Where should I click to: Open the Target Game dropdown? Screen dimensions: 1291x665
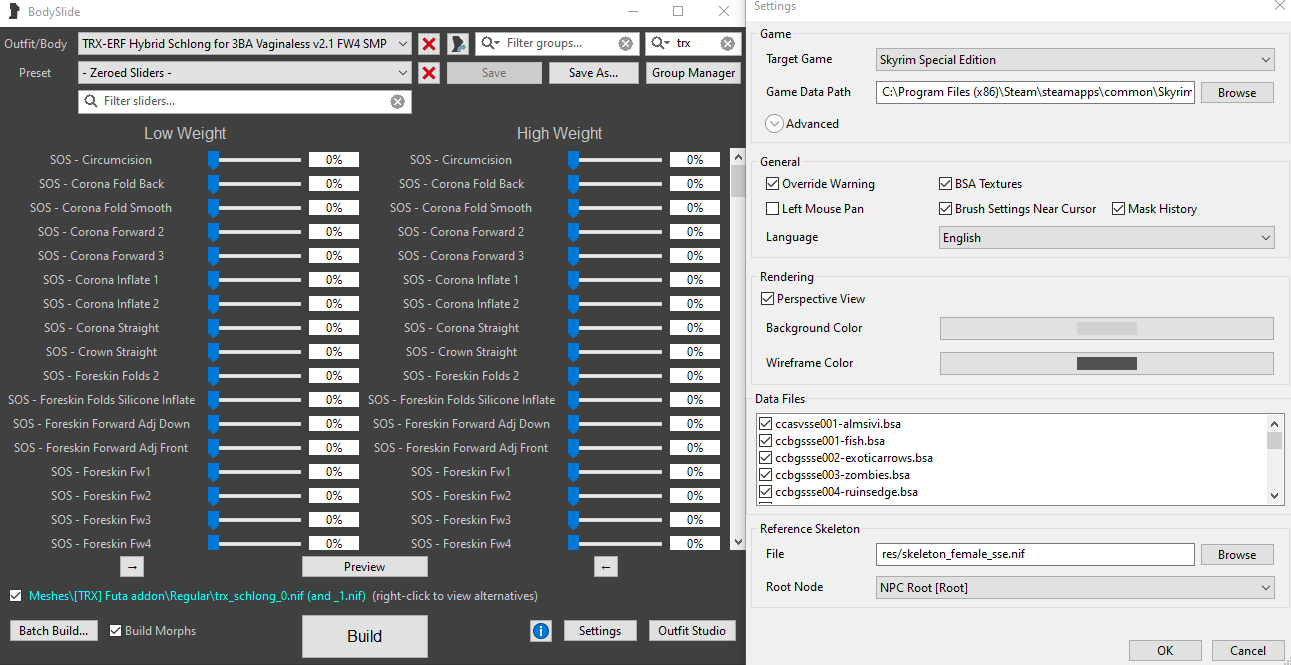(1075, 60)
